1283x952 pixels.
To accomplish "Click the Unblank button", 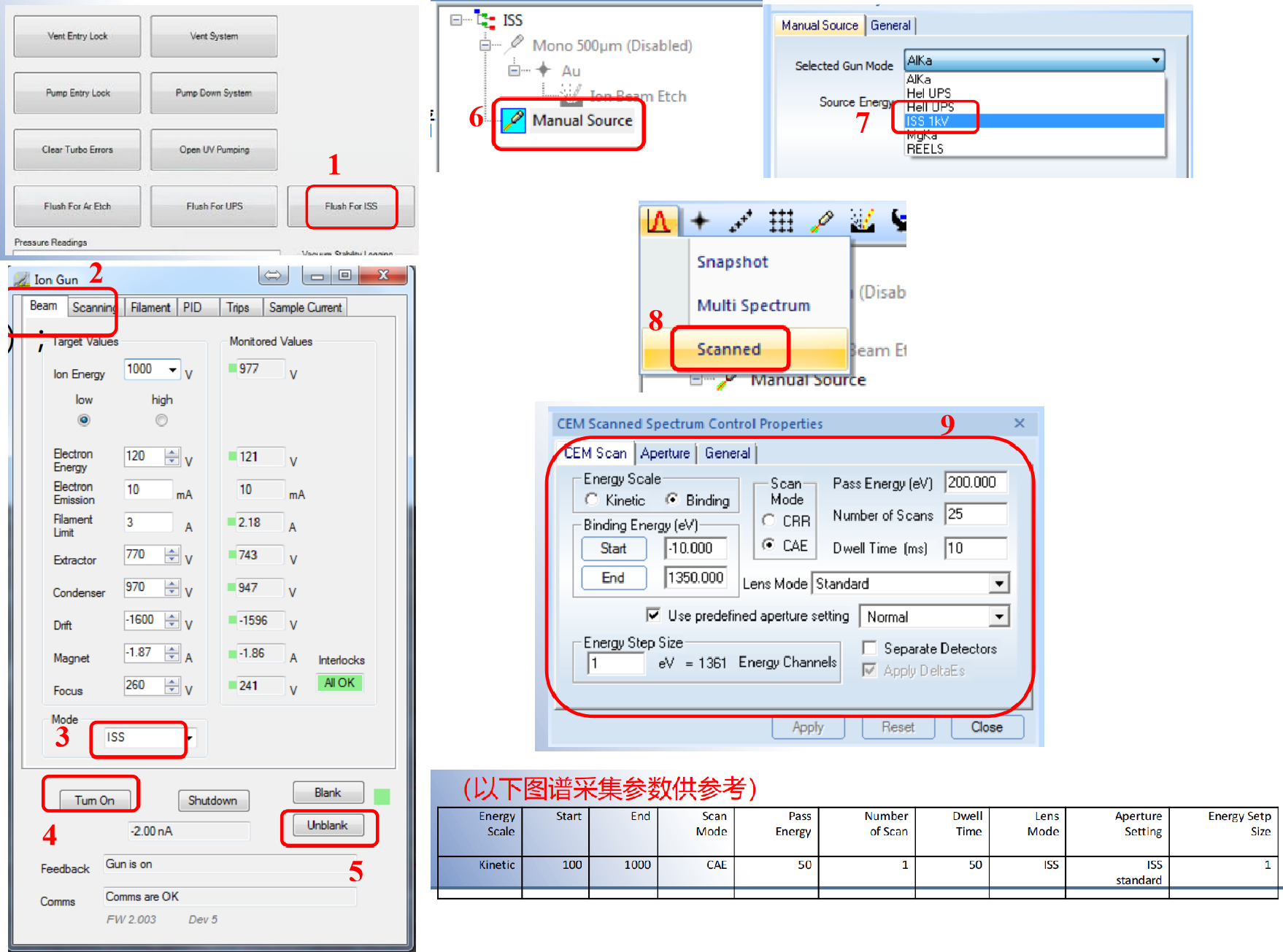I will [327, 825].
